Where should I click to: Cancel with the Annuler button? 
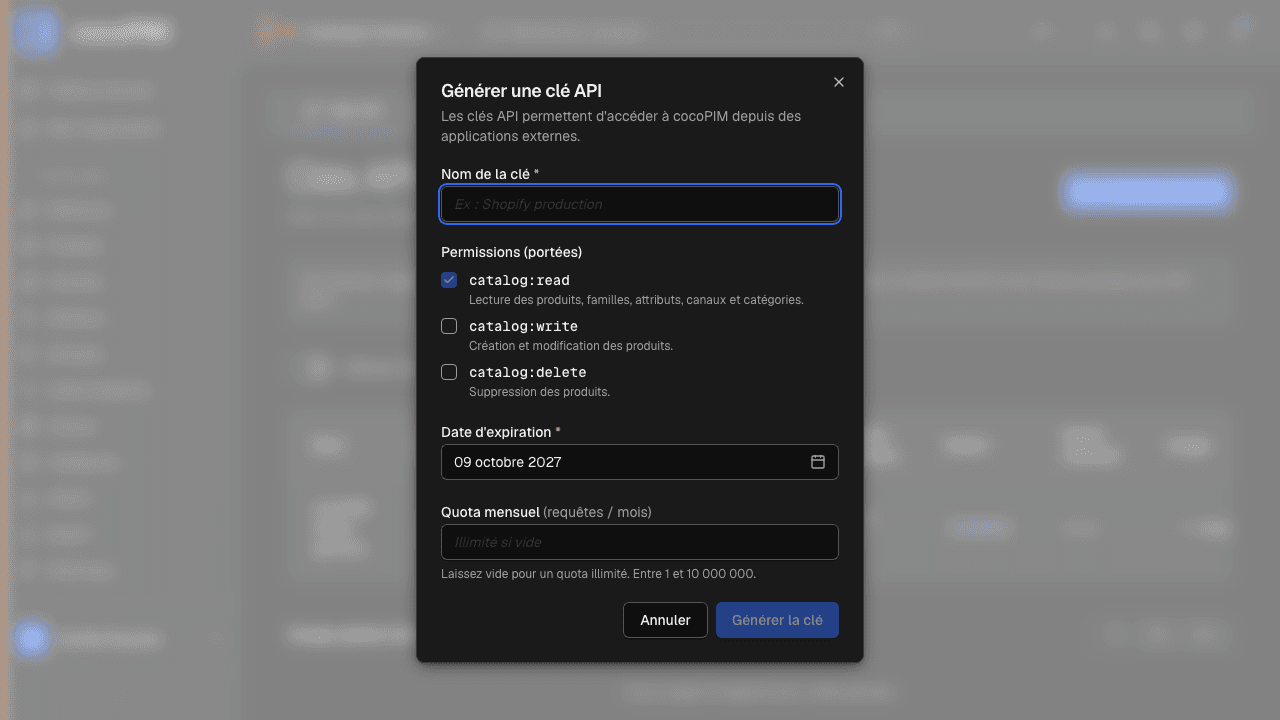pyautogui.click(x=665, y=620)
